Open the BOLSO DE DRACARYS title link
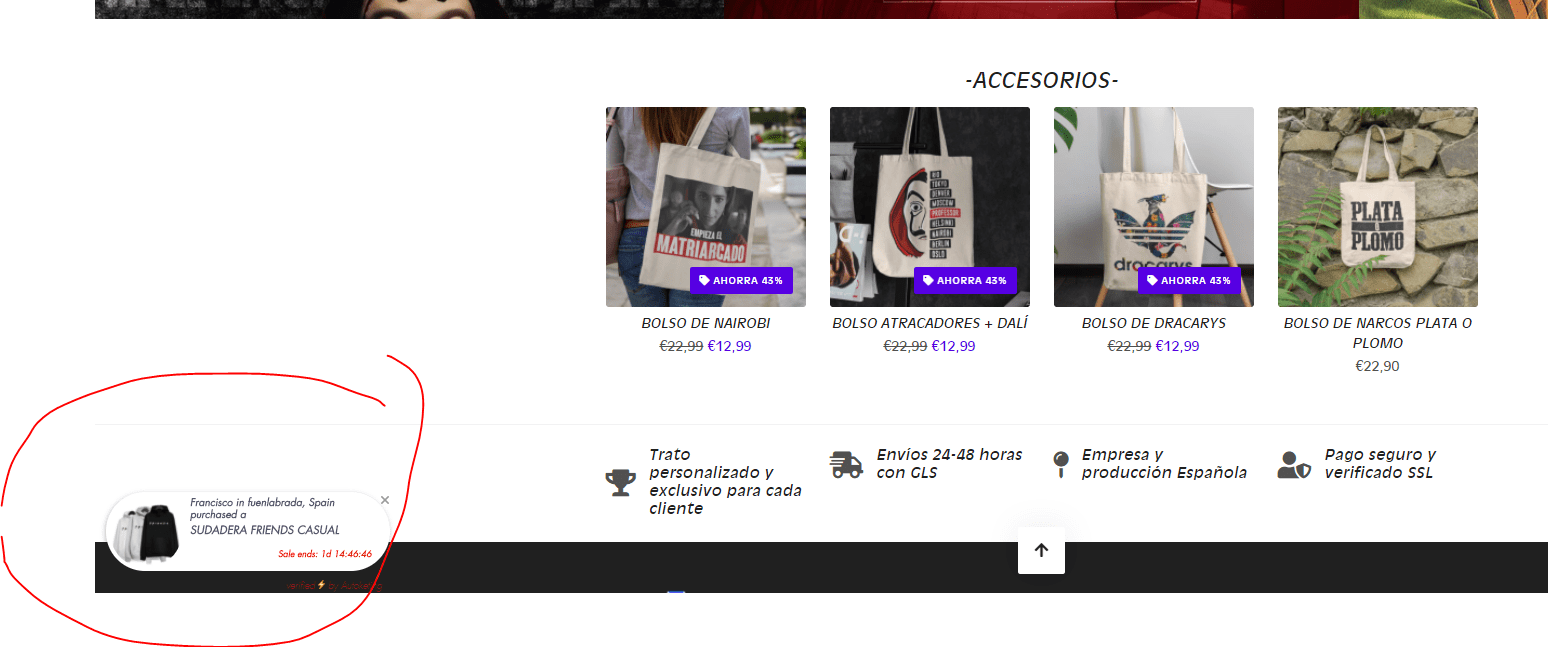This screenshot has width=1548, height=647. [x=1154, y=324]
